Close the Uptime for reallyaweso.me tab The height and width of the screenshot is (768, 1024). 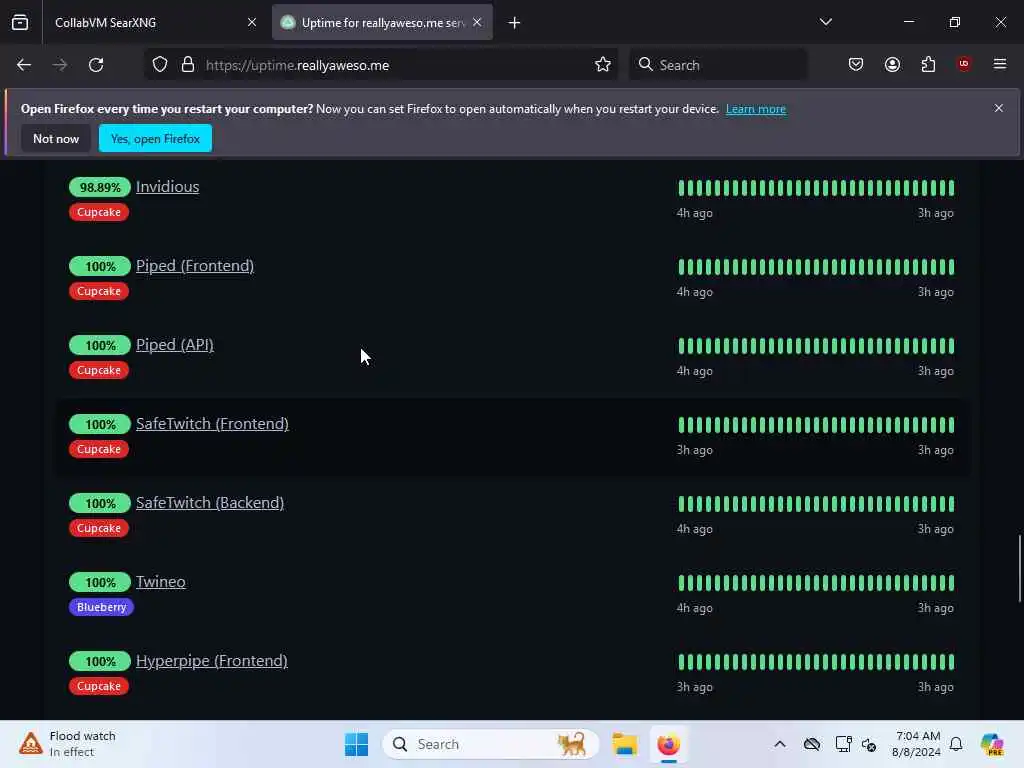point(477,22)
